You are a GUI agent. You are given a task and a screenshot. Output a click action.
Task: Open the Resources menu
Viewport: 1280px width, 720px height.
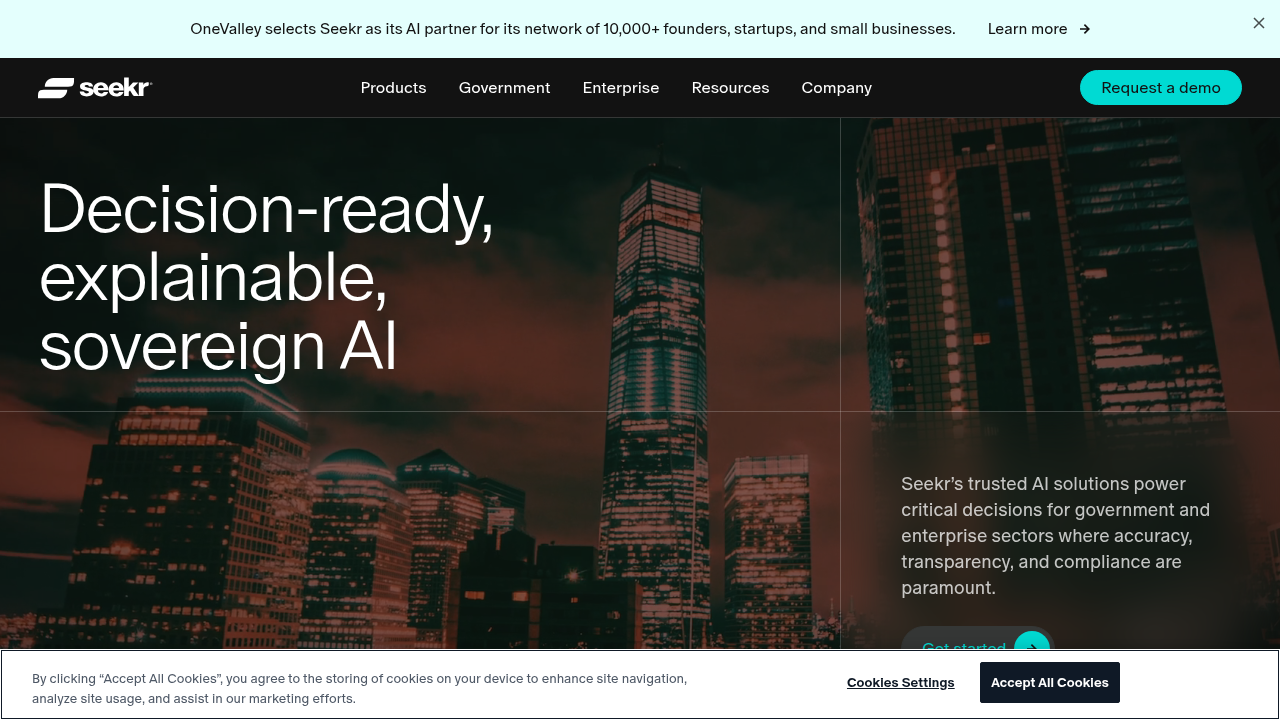(x=730, y=88)
